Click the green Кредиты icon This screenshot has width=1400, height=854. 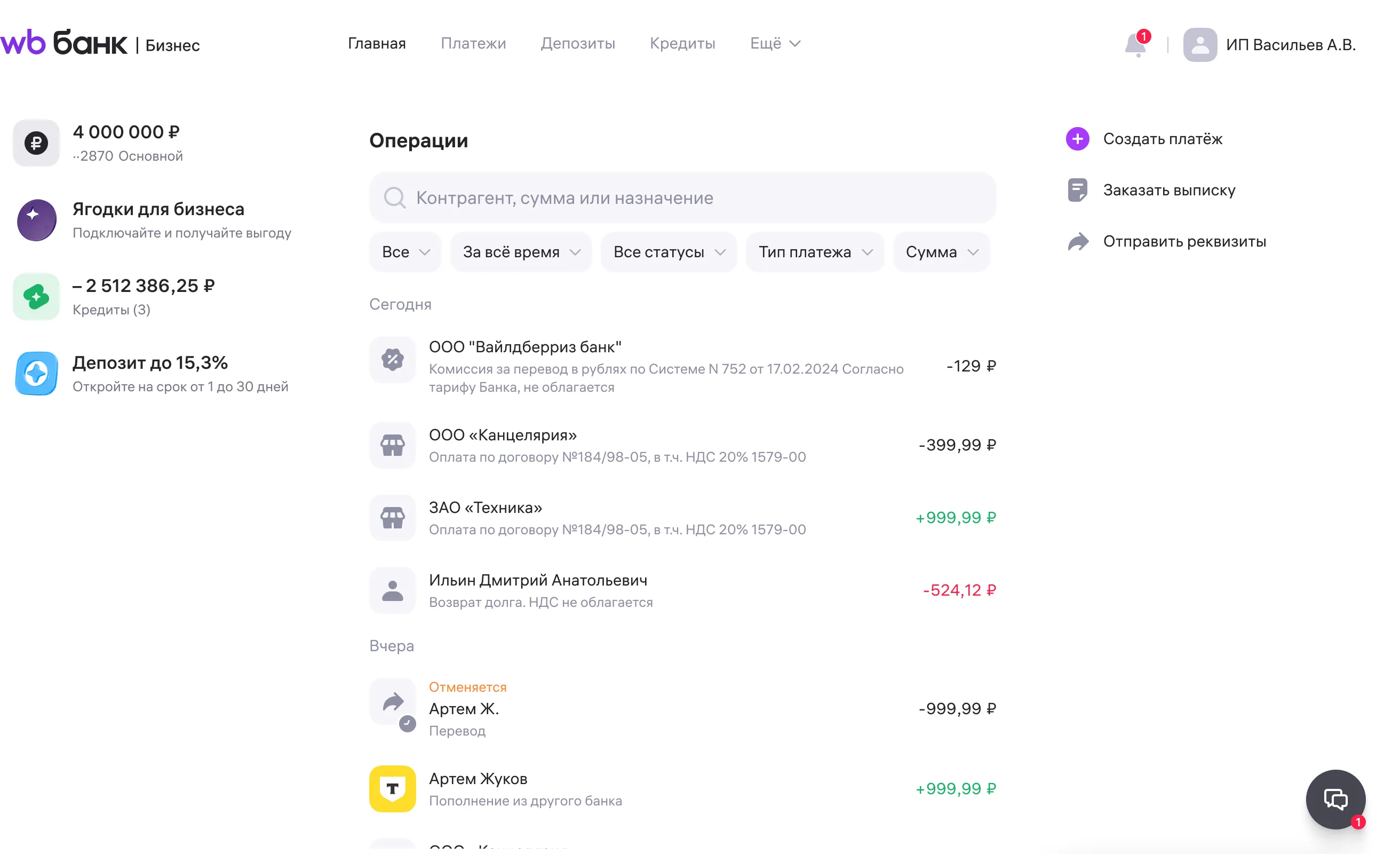(36, 297)
